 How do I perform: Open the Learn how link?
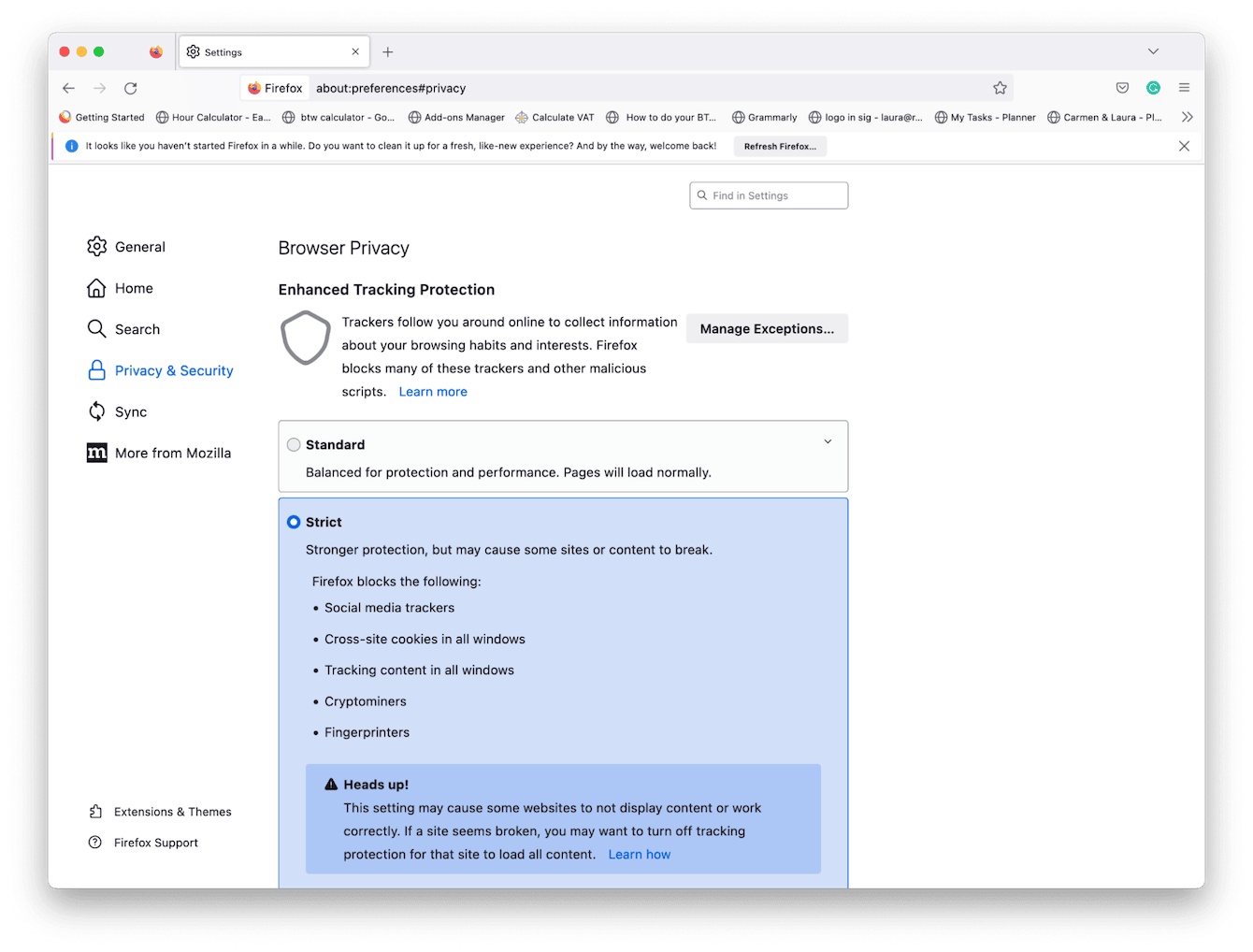click(640, 854)
